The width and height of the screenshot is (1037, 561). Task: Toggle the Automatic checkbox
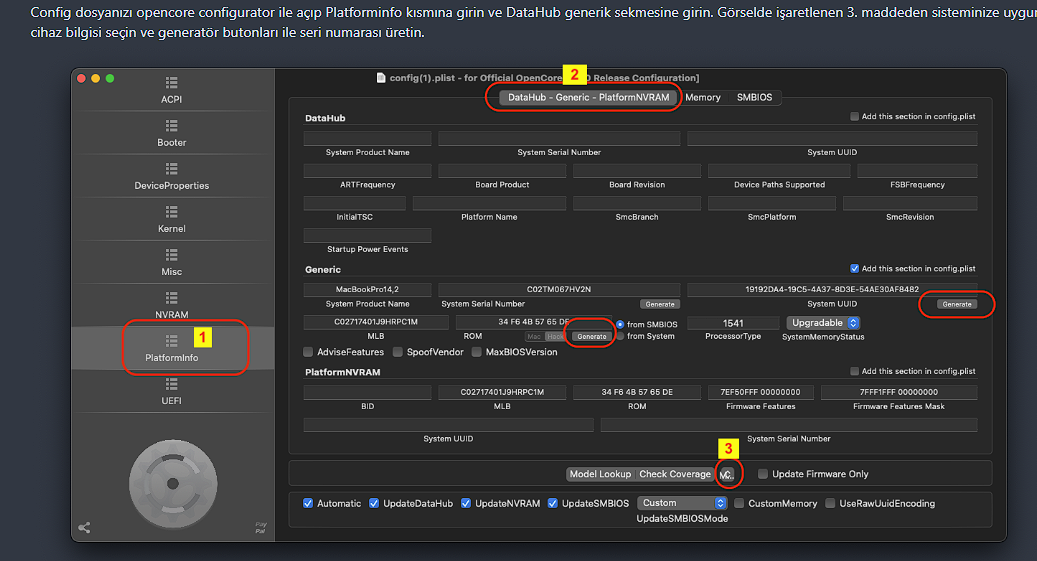point(308,503)
